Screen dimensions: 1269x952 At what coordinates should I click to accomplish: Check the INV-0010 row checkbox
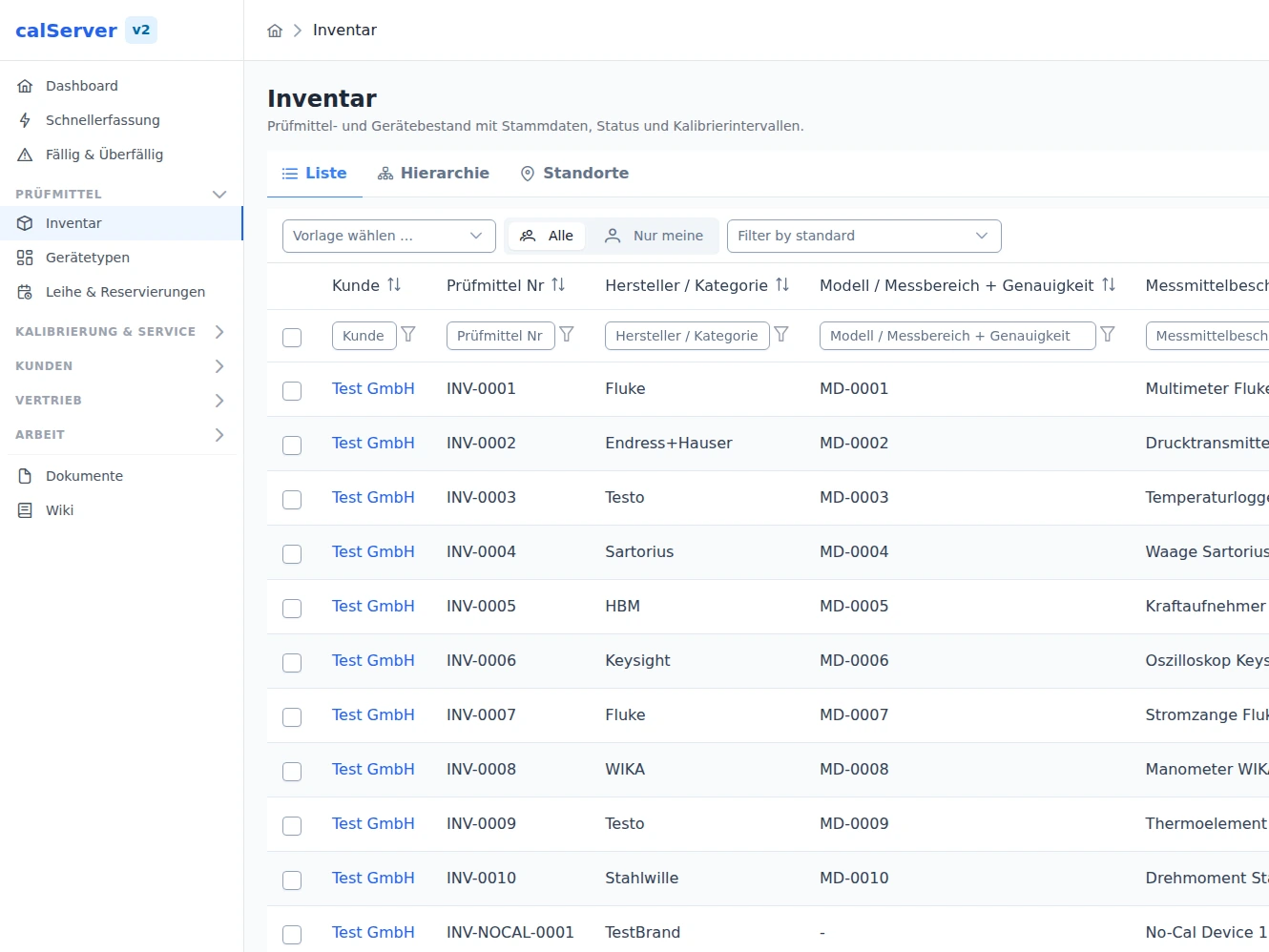tap(292, 880)
